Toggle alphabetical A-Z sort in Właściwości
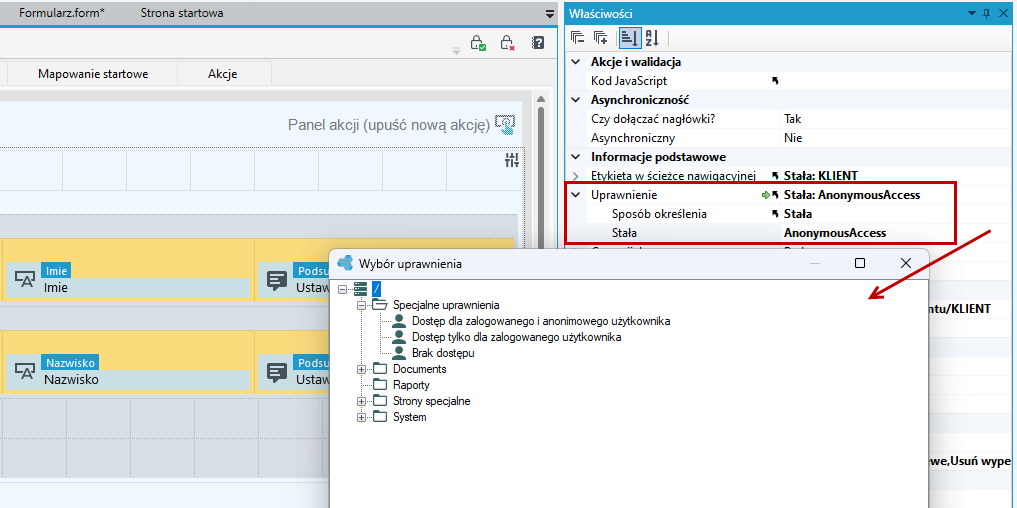Viewport: 1017px width, 508px height. [652, 38]
